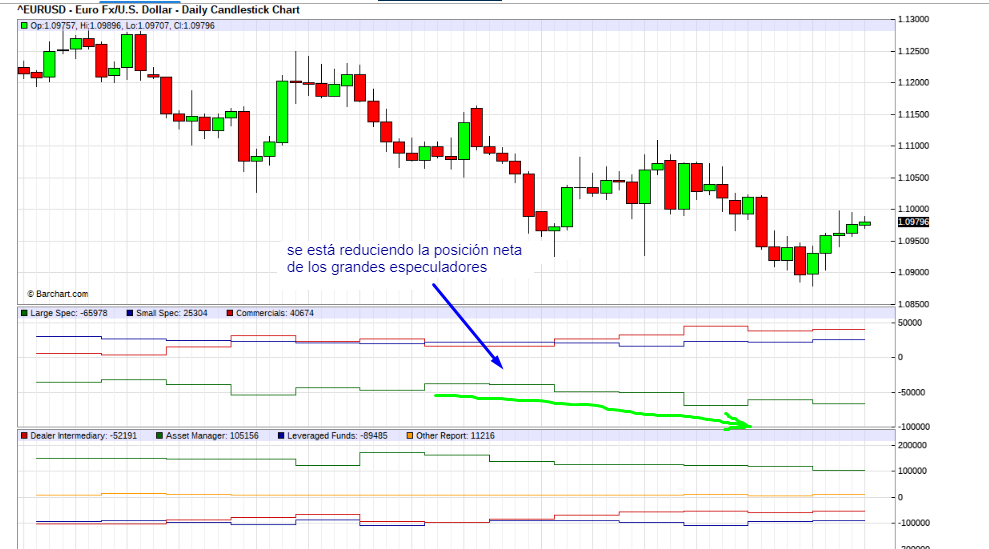Click the Asset Manager green legend swatch
Viewport: 989px width, 549px height.
[x=160, y=435]
